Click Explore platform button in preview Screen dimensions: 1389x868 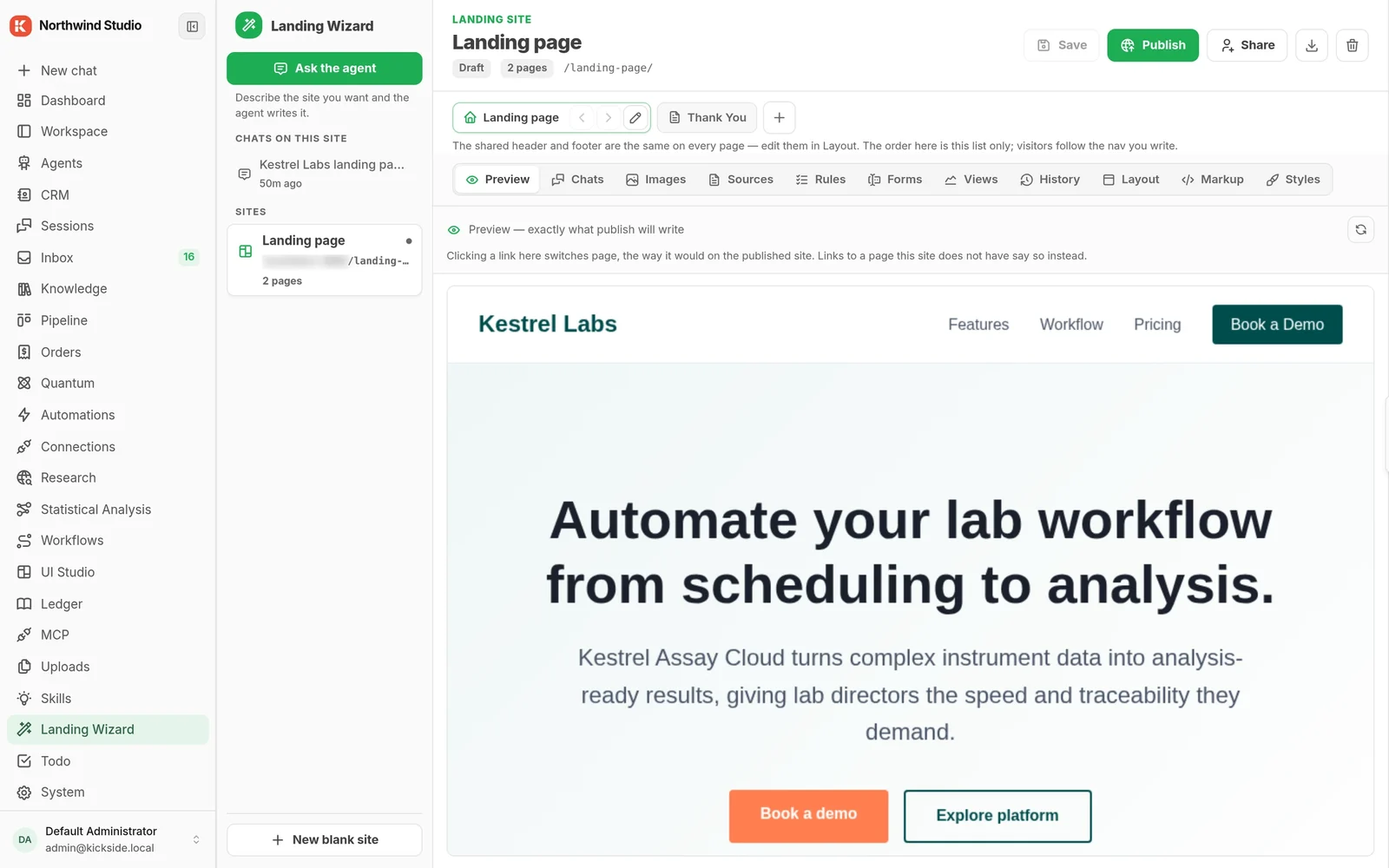click(997, 816)
